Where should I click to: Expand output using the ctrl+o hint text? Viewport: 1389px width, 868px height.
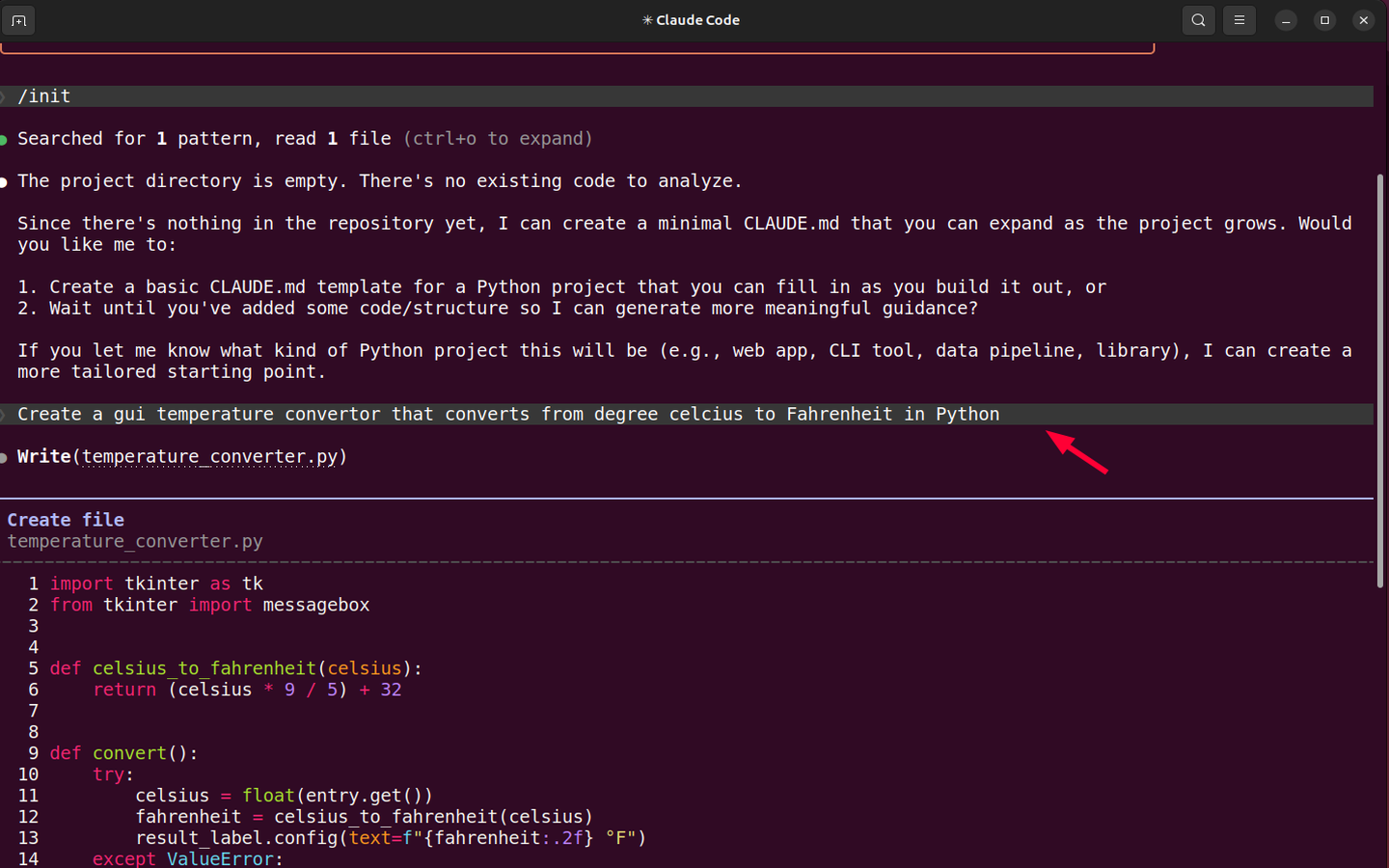[498, 138]
